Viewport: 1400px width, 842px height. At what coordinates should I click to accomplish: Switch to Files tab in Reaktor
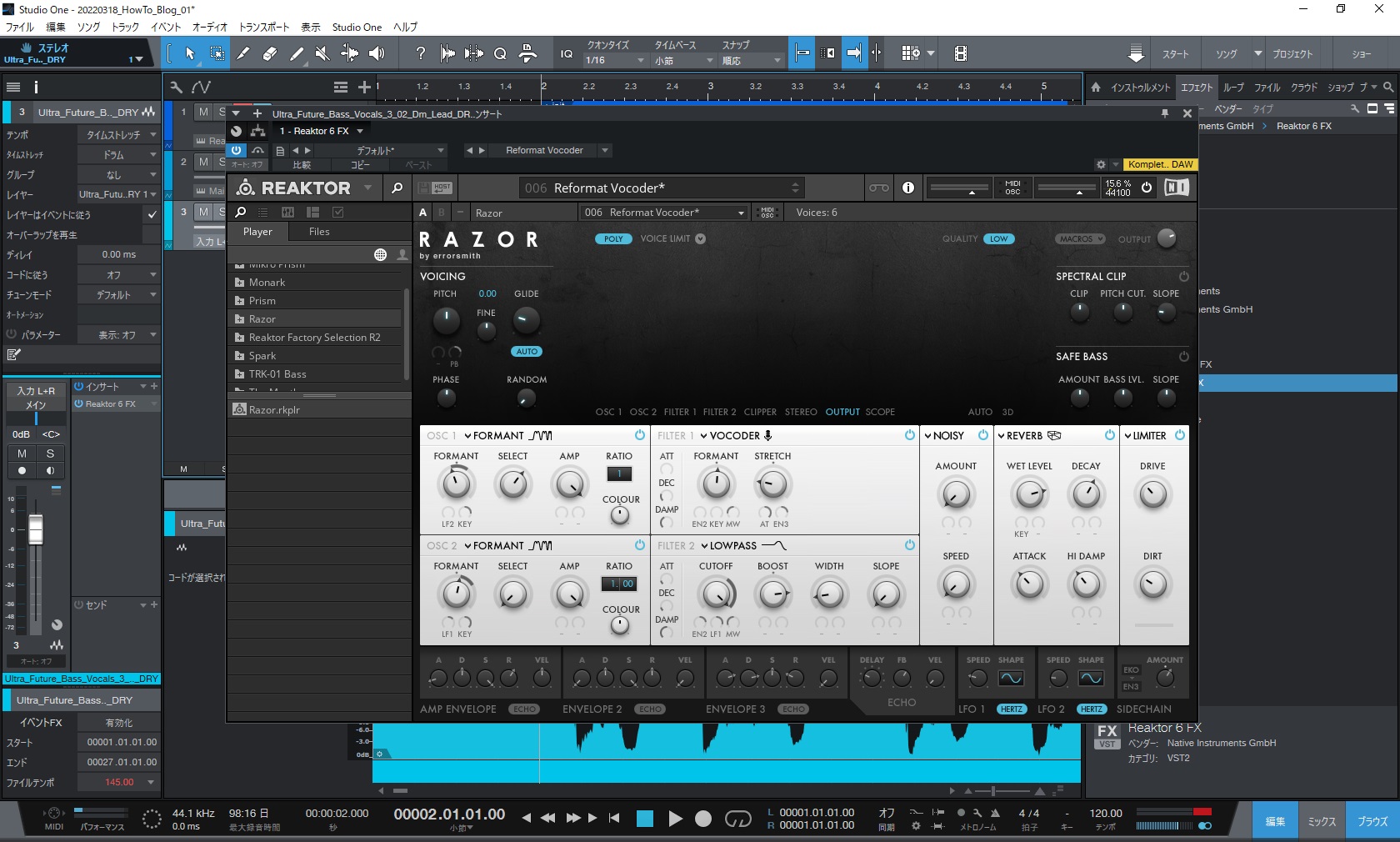(319, 232)
